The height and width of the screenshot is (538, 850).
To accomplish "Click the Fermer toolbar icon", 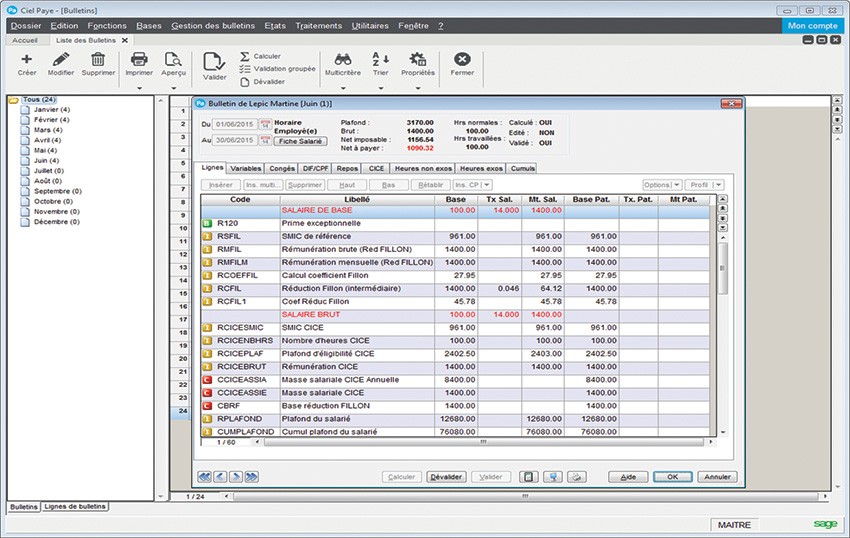I will (x=462, y=60).
